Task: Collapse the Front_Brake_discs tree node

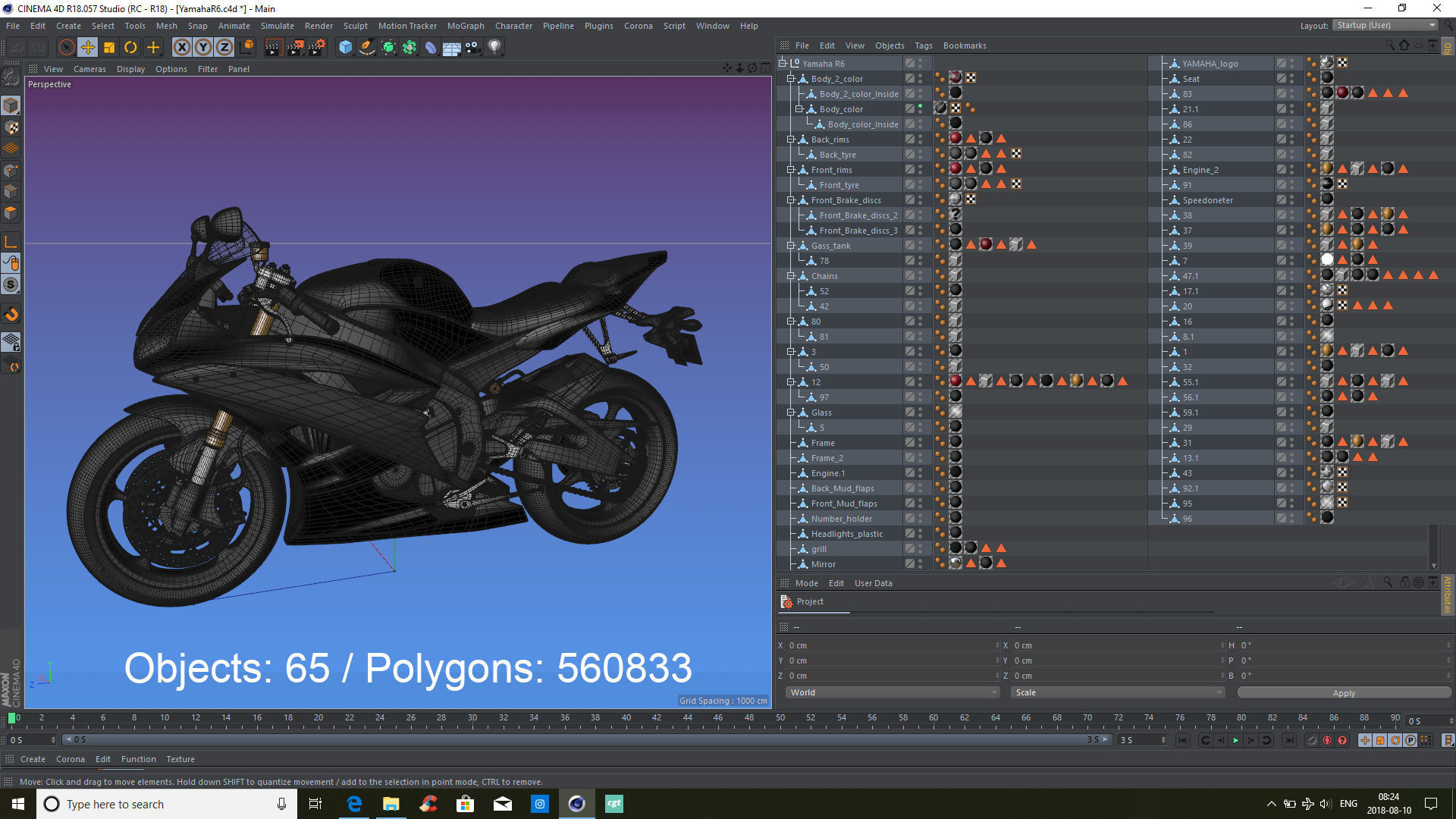Action: [791, 200]
